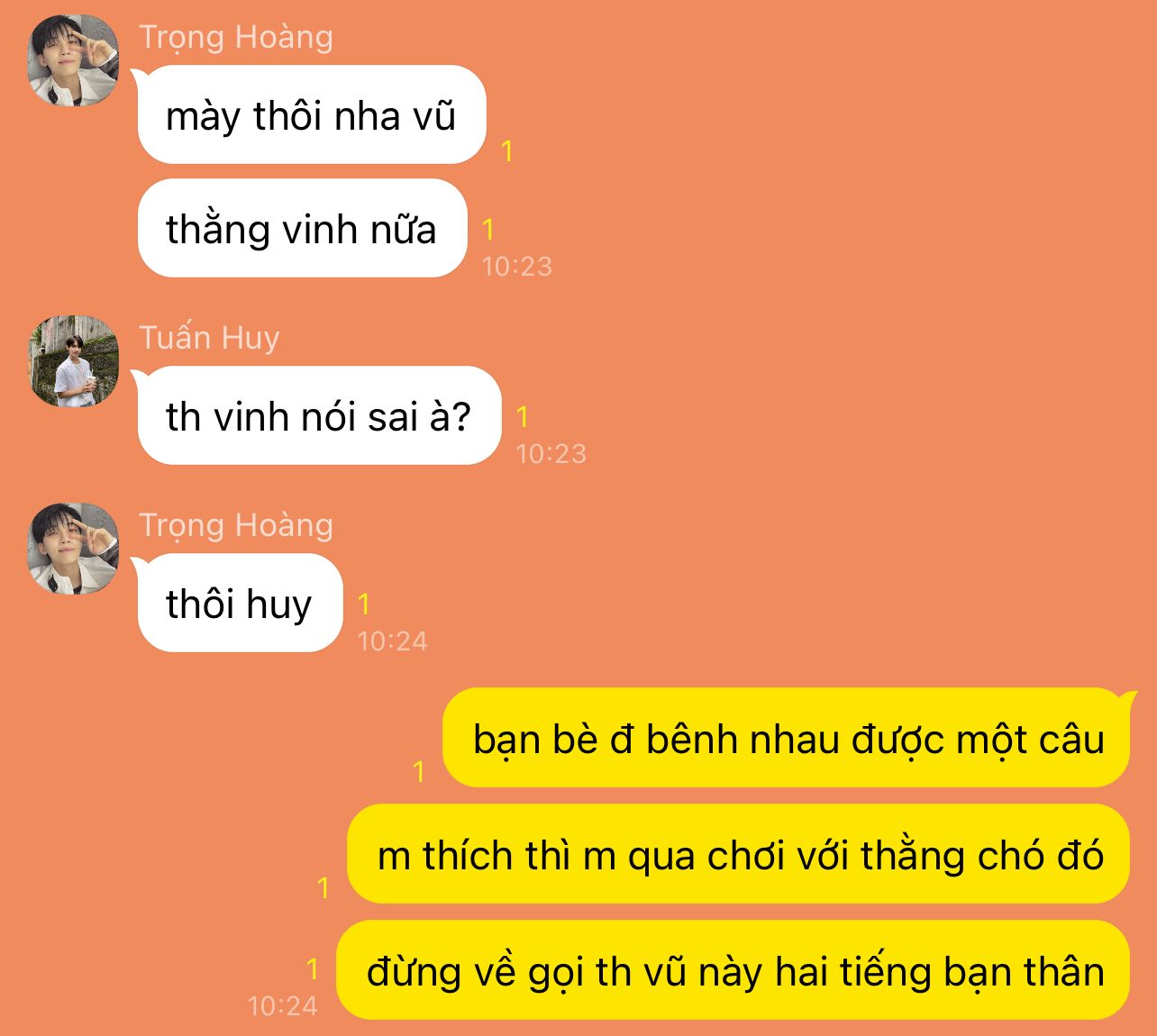Click 10:24 timestamp beside last yellow bubble
Screen dimensions: 1157x1036
[283, 1006]
